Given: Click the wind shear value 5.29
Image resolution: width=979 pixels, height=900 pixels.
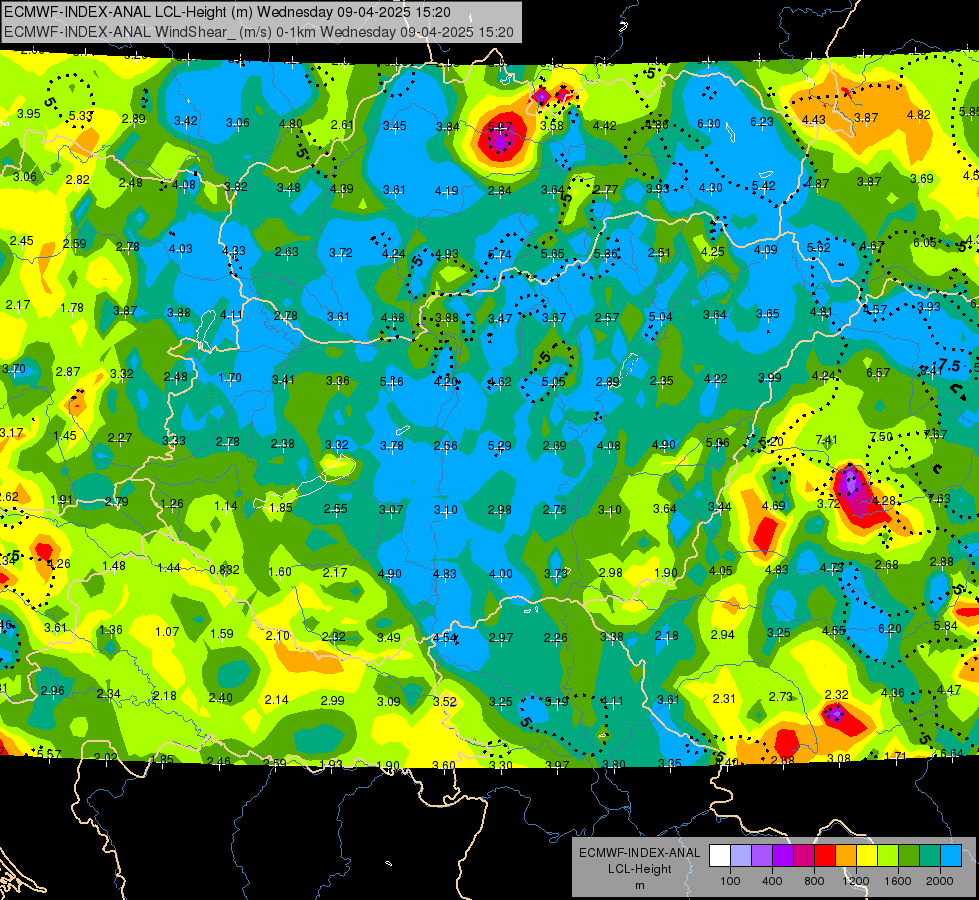Looking at the screenshot, I should [x=499, y=445].
